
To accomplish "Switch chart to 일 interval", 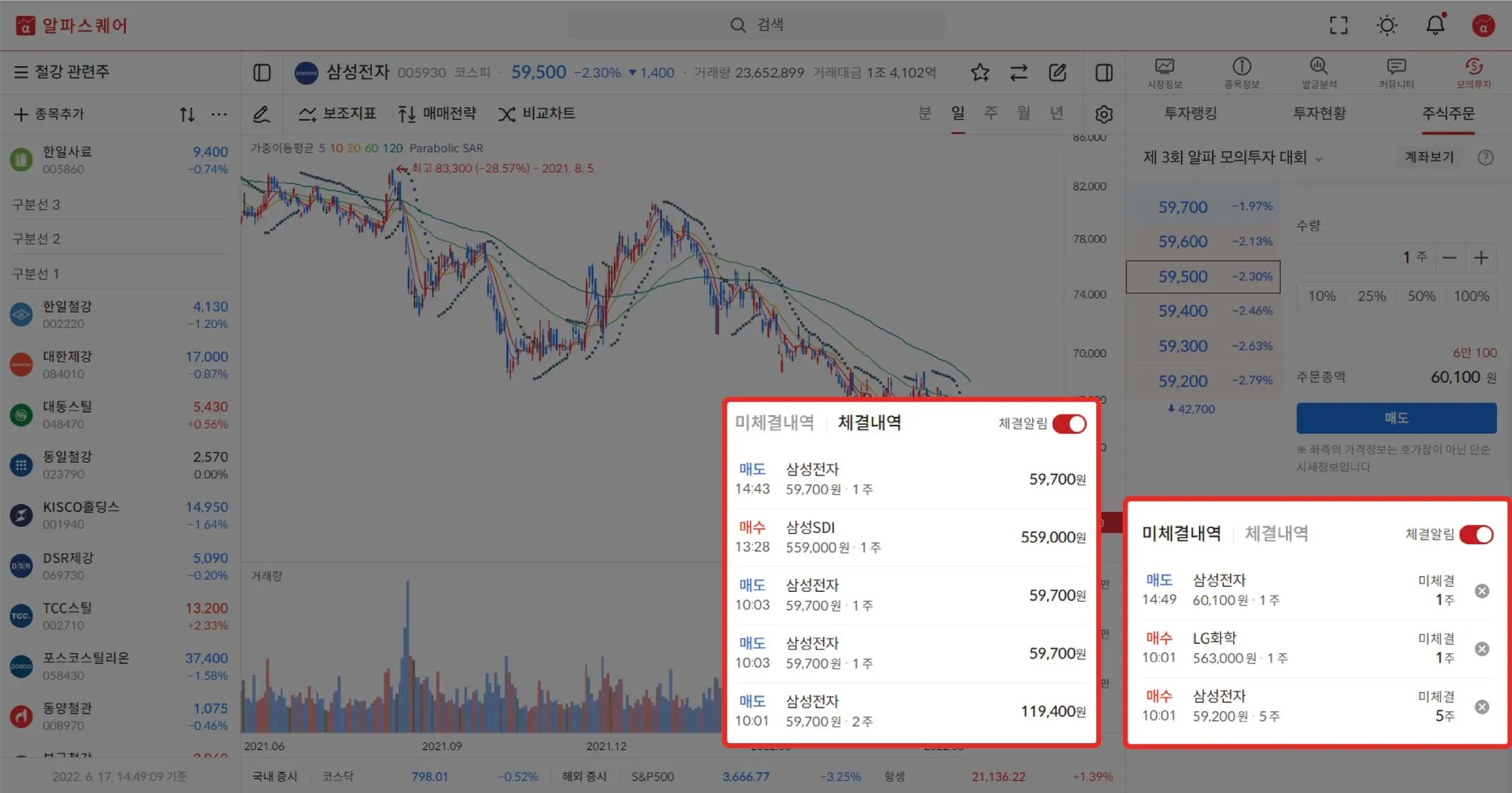I will pyautogui.click(x=958, y=113).
